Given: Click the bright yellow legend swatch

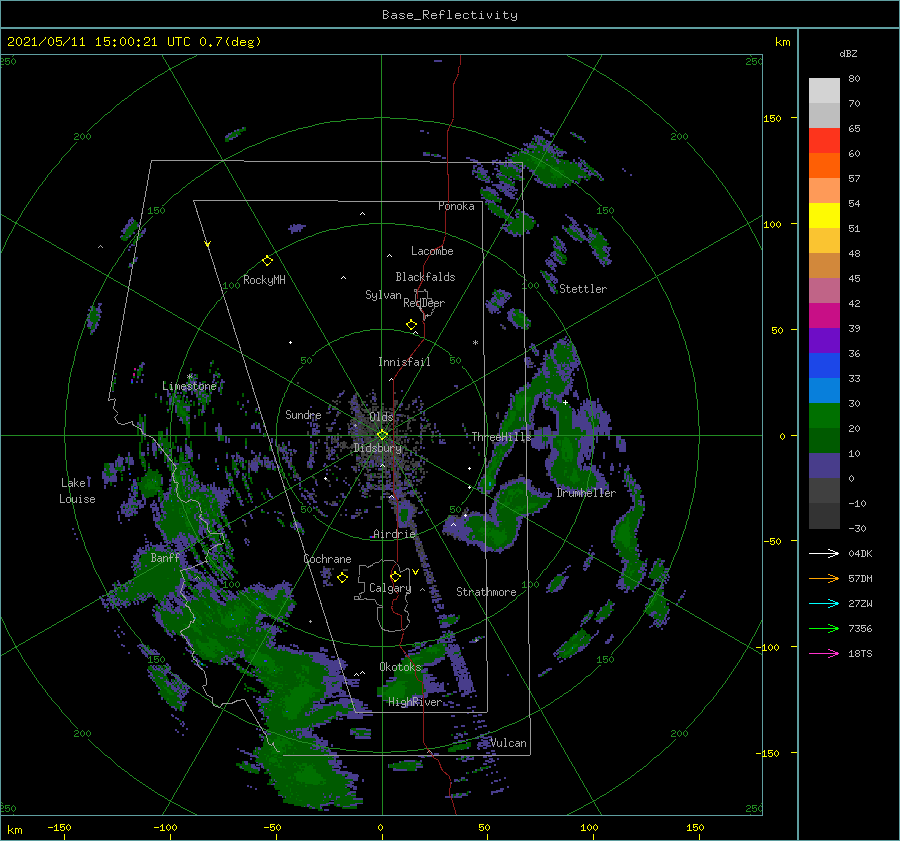Looking at the screenshot, I should (x=824, y=216).
